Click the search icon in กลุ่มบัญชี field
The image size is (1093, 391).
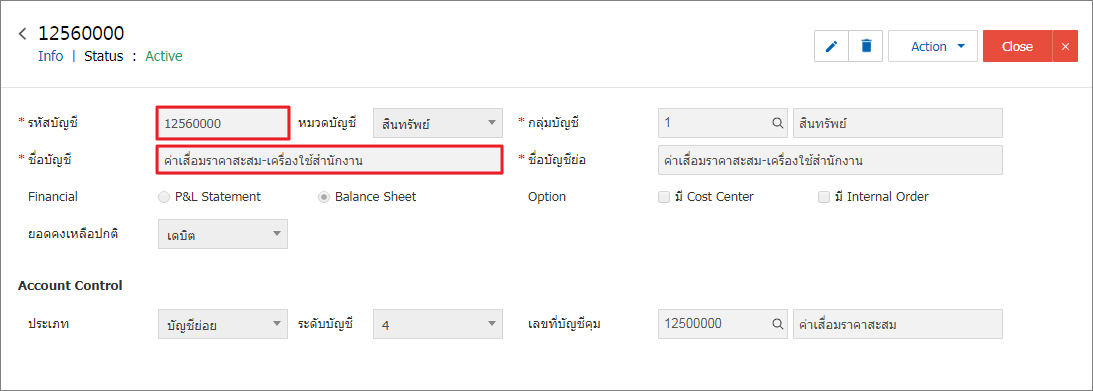[777, 123]
